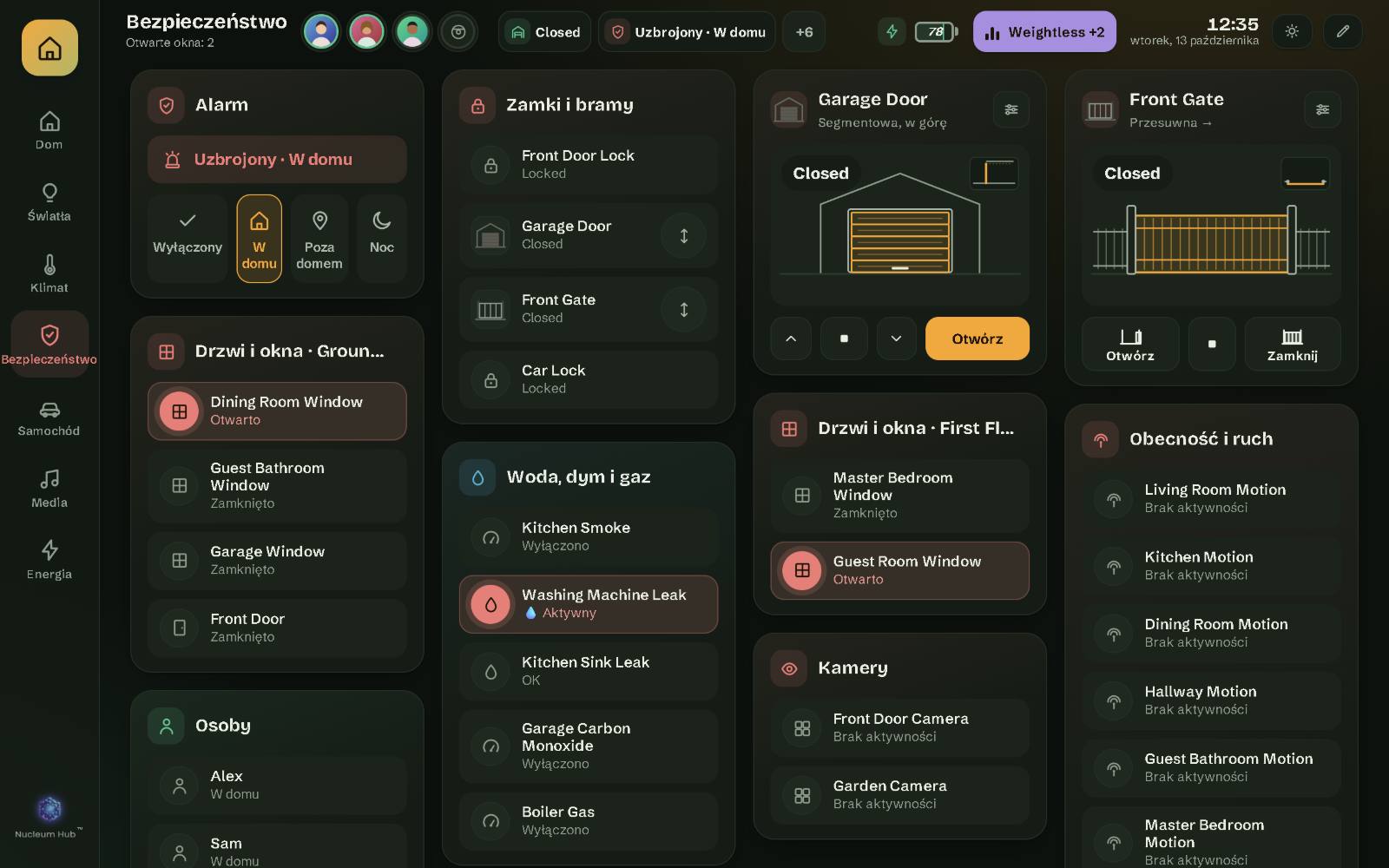Set alarm mode to Poza domem
Image resolution: width=1389 pixels, height=868 pixels.
coord(319,239)
